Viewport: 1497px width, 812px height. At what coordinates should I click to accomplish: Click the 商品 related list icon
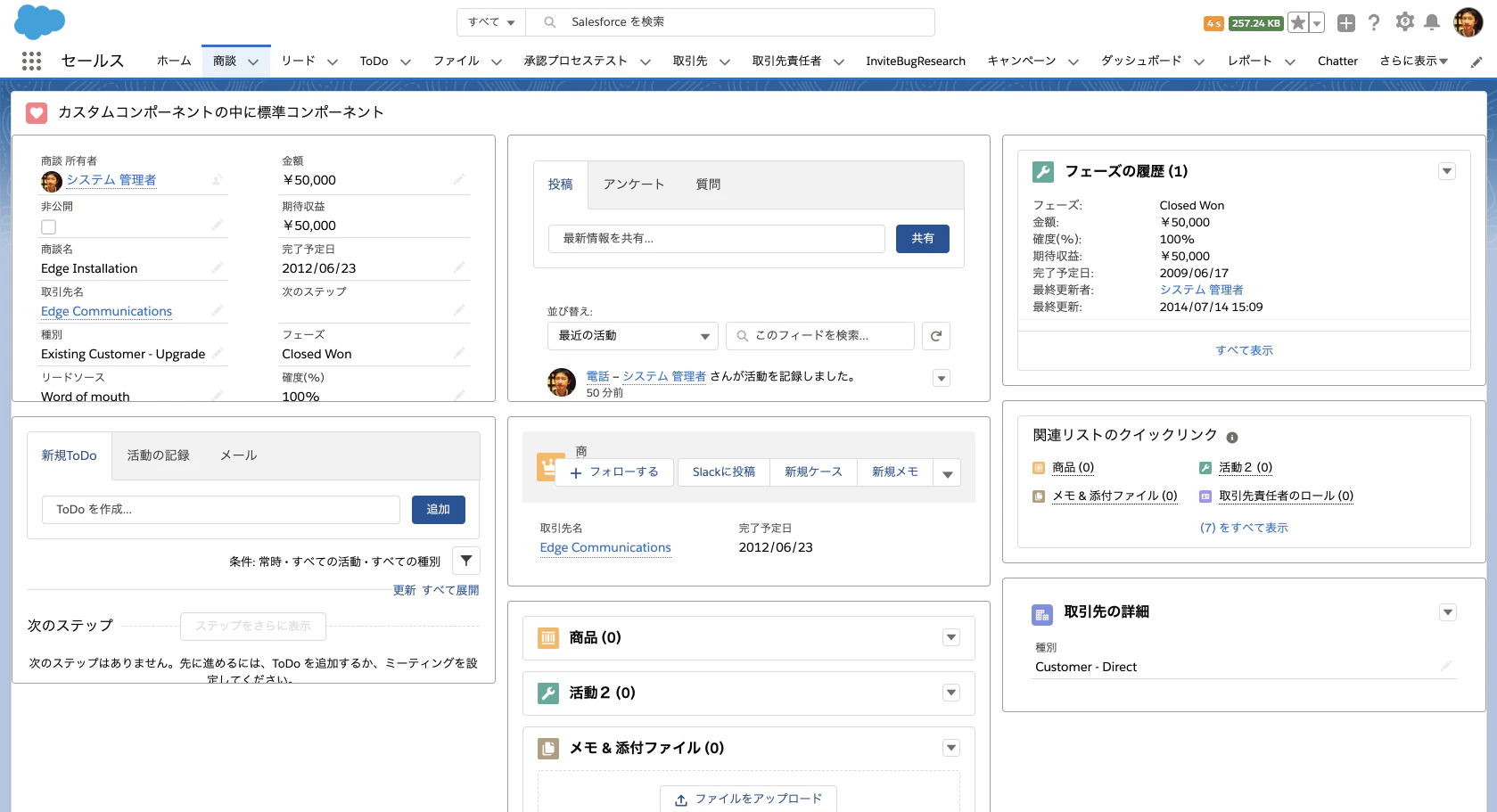pos(547,637)
